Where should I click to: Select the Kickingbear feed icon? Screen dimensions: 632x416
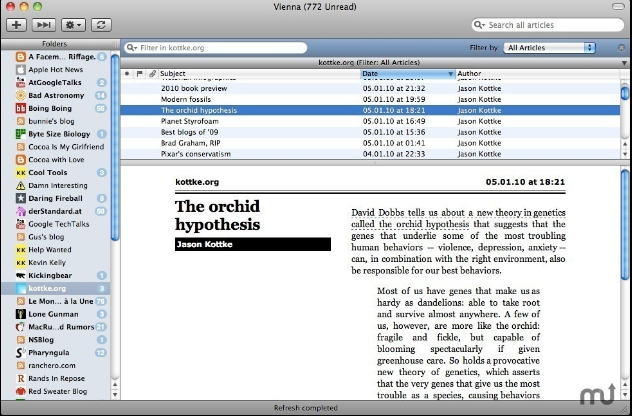(x=21, y=276)
